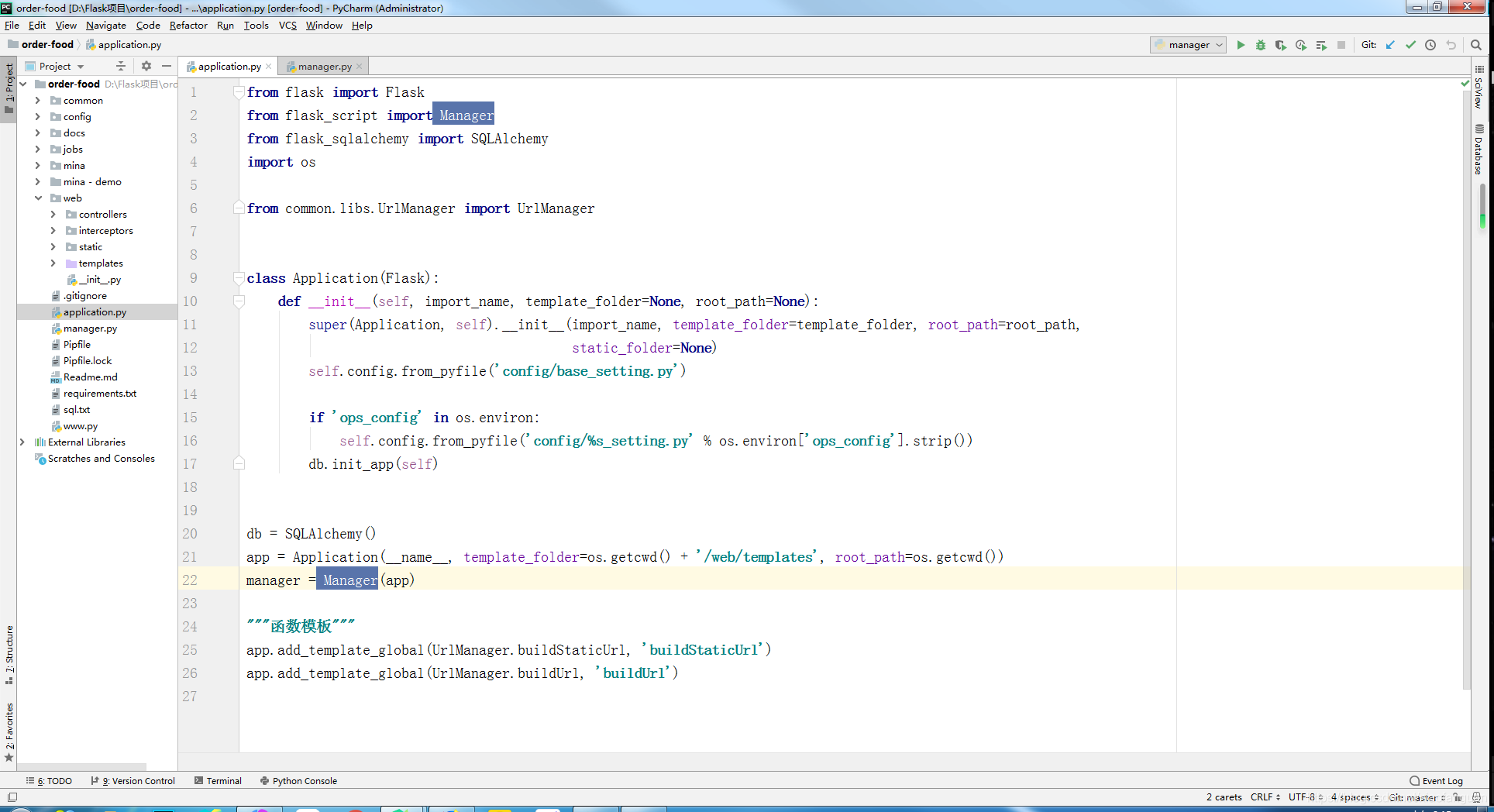The height and width of the screenshot is (812, 1494).
Task: Open the Database side panel
Action: click(1479, 150)
